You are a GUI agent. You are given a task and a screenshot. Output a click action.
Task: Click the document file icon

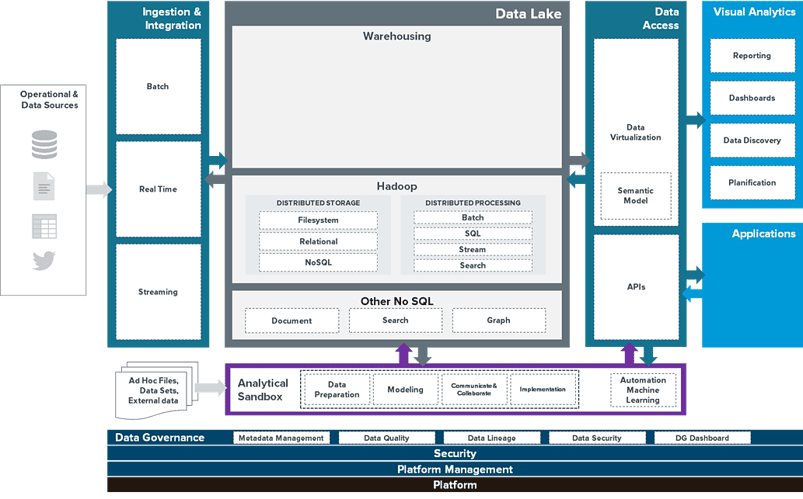44,186
